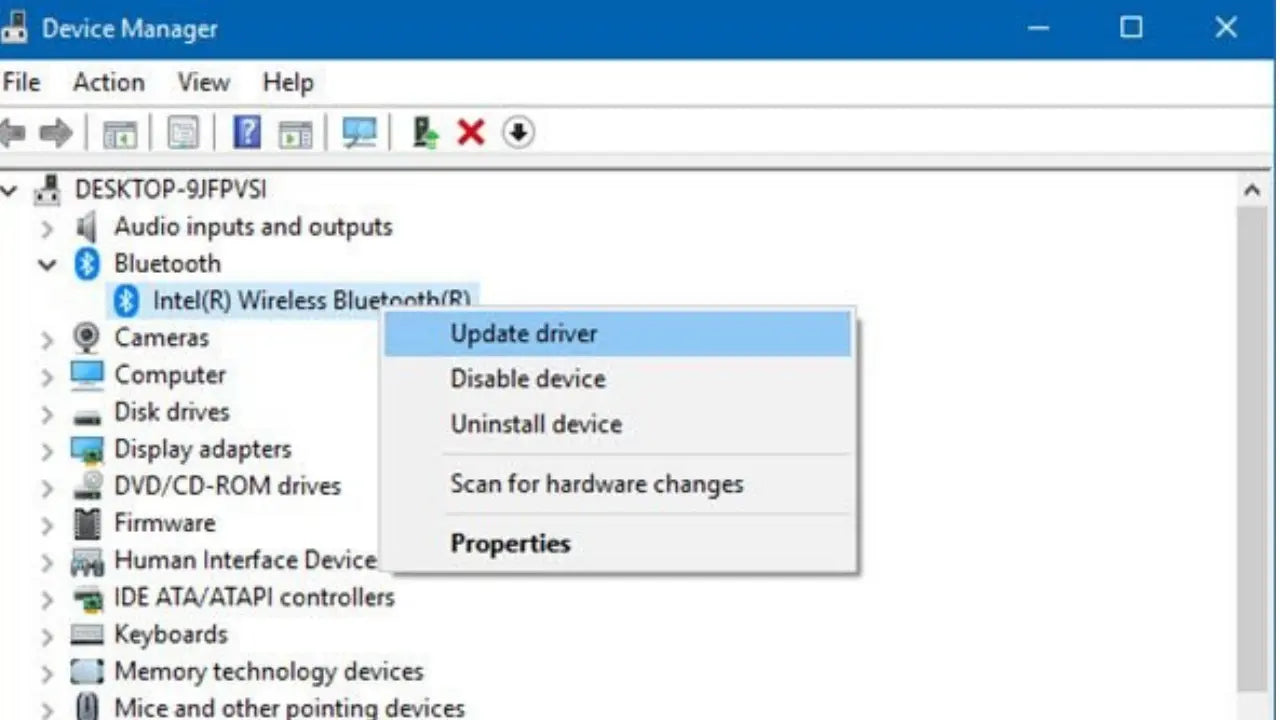Expand the Keyboards category
Viewport: 1280px width, 720px height.
click(46, 636)
